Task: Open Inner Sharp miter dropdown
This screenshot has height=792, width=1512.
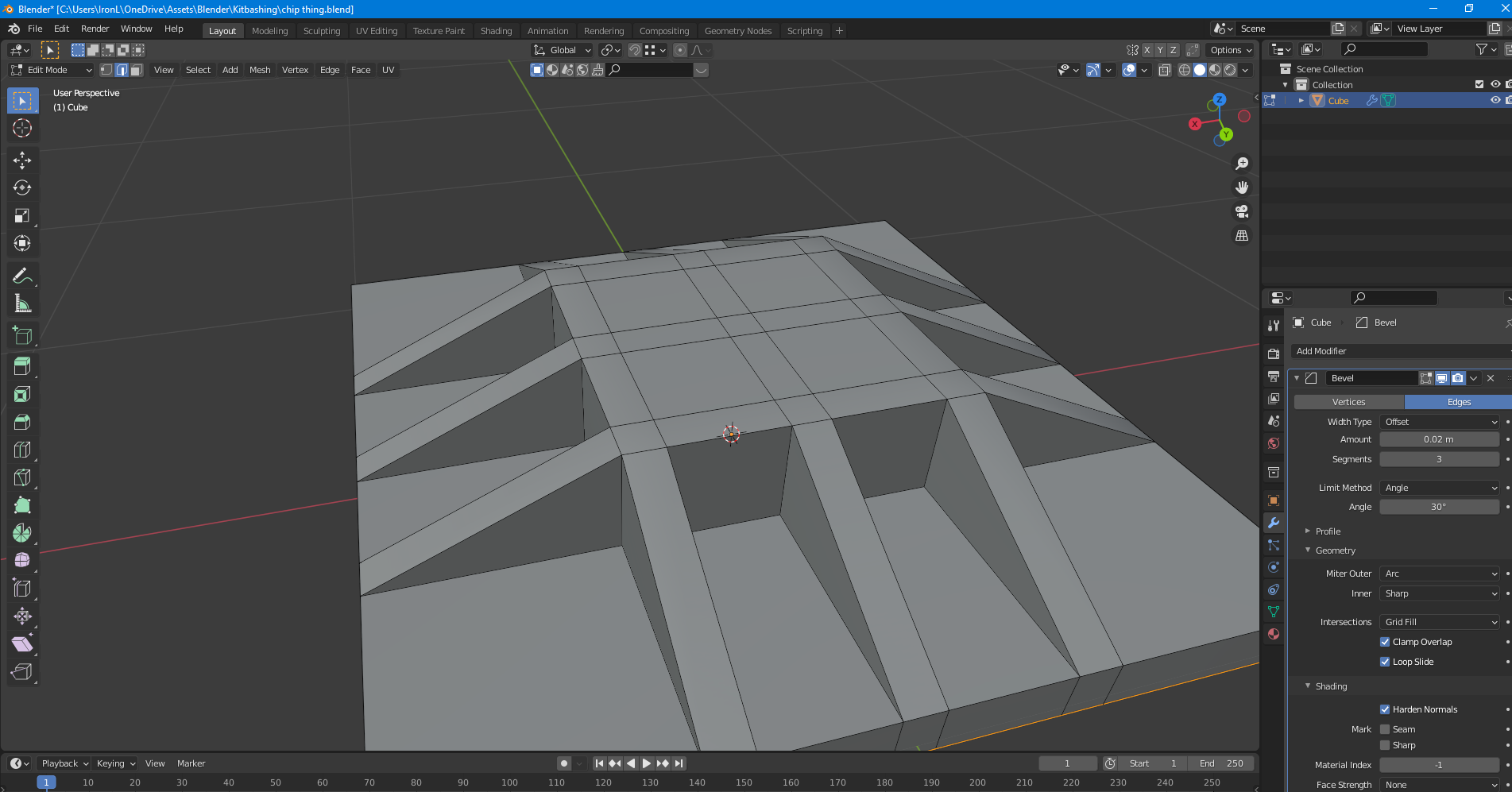Action: [x=1440, y=593]
